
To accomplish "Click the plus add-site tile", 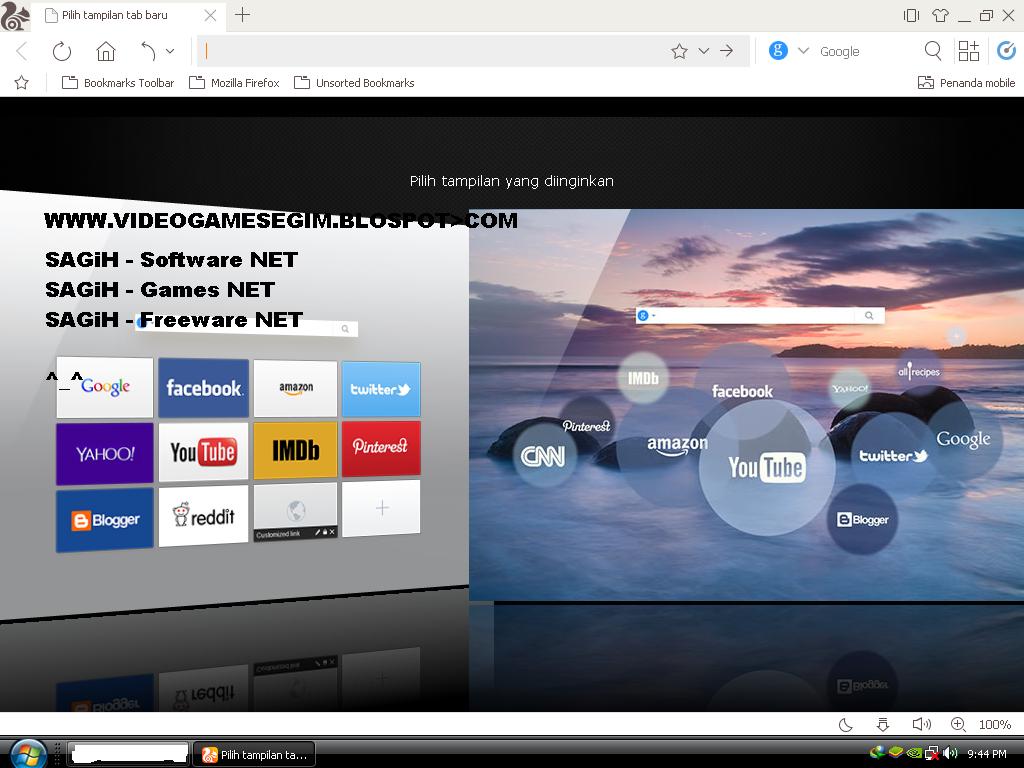I will [381, 508].
